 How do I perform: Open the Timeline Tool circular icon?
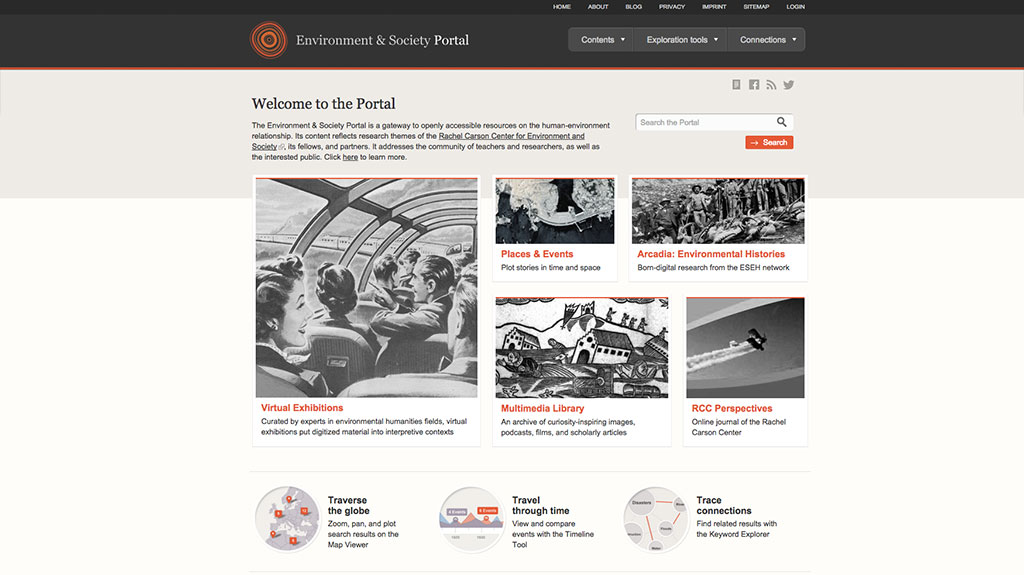point(472,519)
